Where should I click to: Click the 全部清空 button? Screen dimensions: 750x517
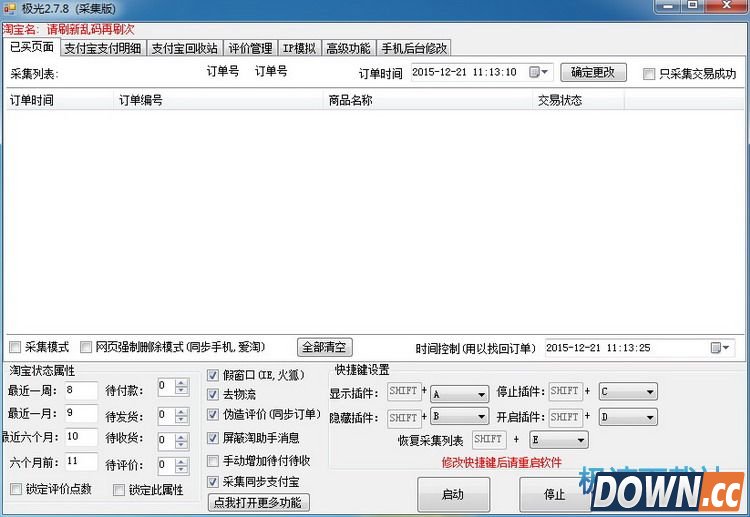324,347
